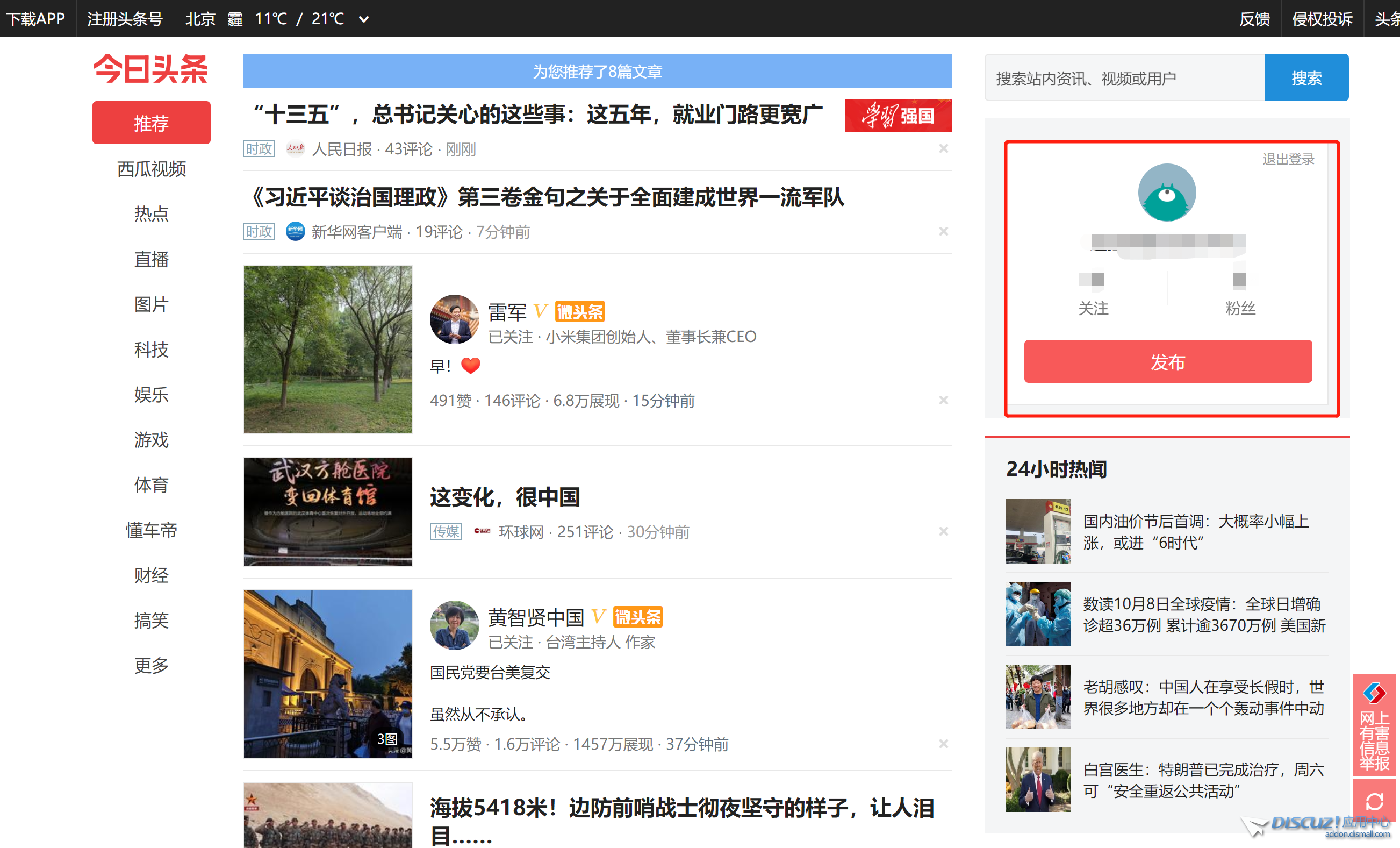Click 雷军's profile avatar

pyautogui.click(x=454, y=319)
